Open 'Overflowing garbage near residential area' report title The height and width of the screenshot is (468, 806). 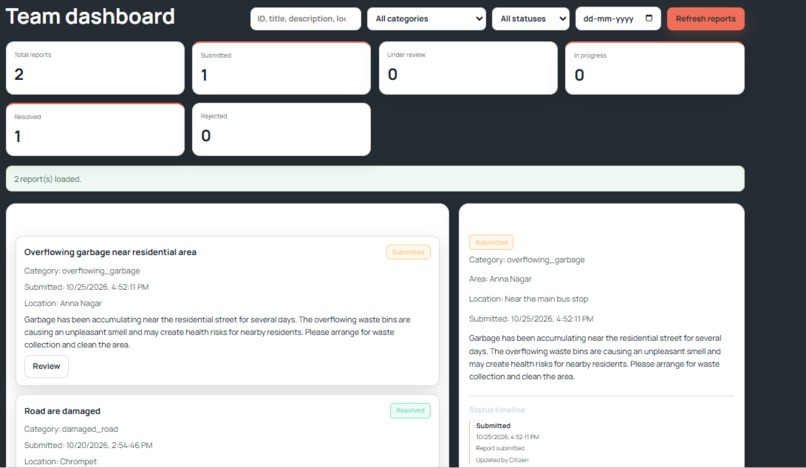point(110,252)
